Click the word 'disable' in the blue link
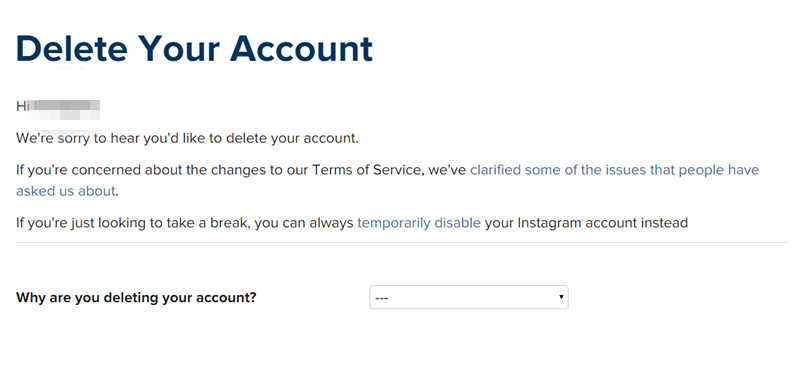 pyautogui.click(x=457, y=223)
